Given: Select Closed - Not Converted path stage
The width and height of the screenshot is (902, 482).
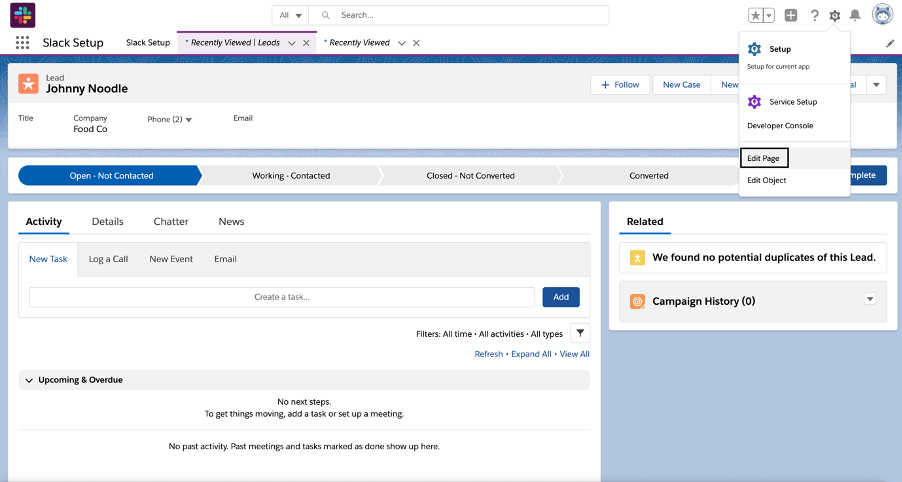Looking at the screenshot, I should tap(471, 175).
